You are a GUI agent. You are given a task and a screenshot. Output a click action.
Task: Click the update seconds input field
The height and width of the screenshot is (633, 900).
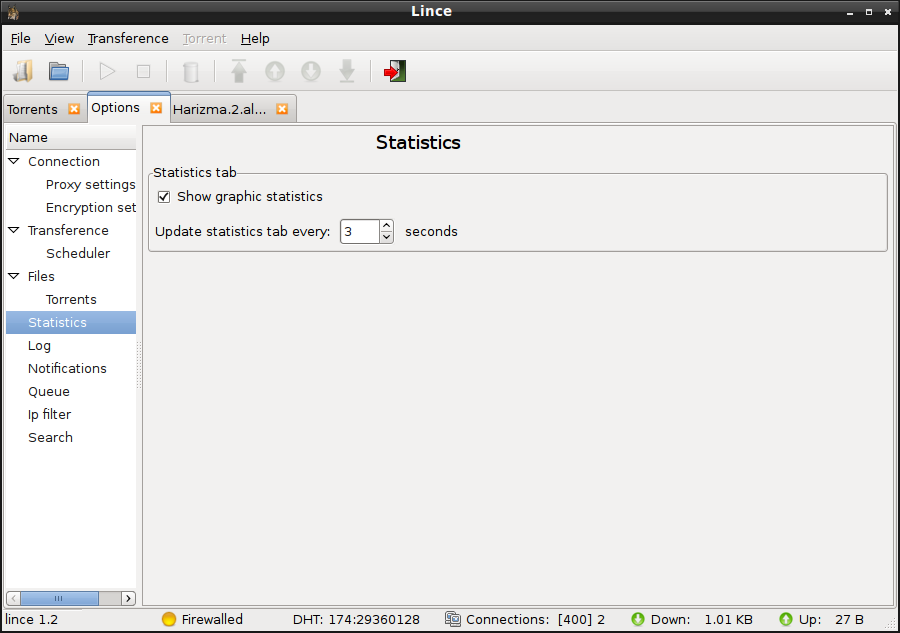360,231
